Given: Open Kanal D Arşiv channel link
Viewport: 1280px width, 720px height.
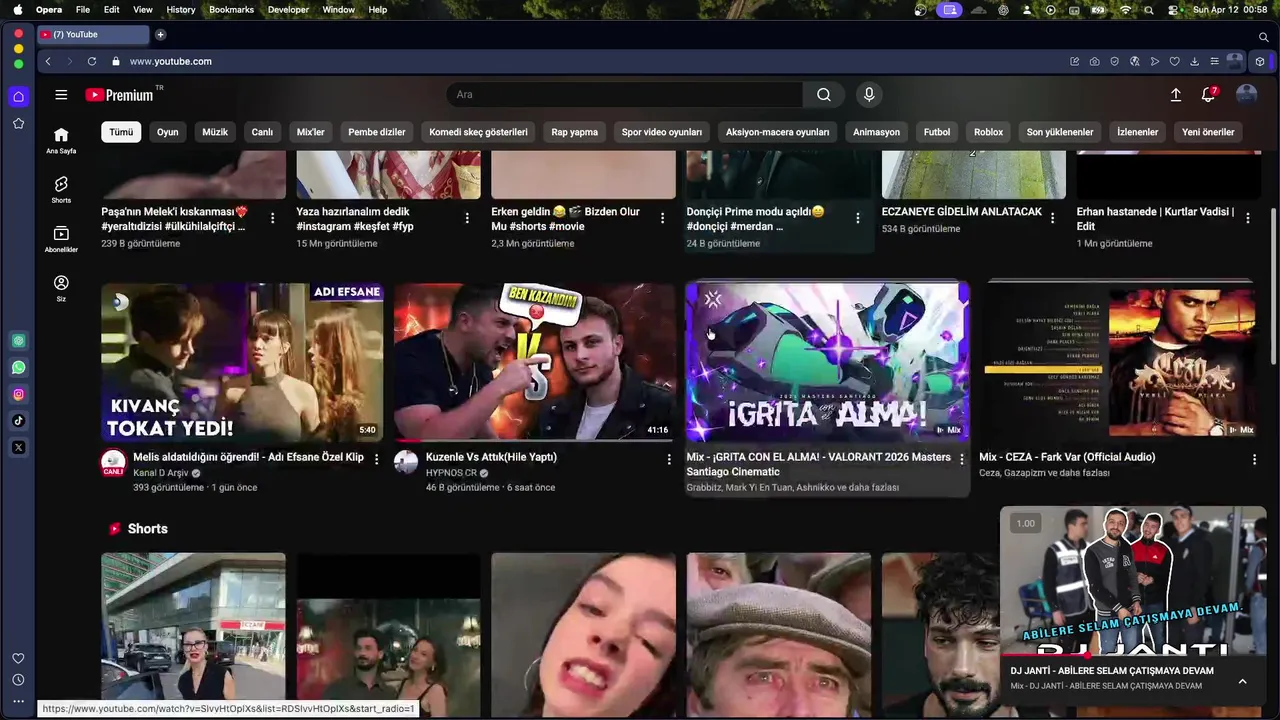Looking at the screenshot, I should [x=160, y=473].
